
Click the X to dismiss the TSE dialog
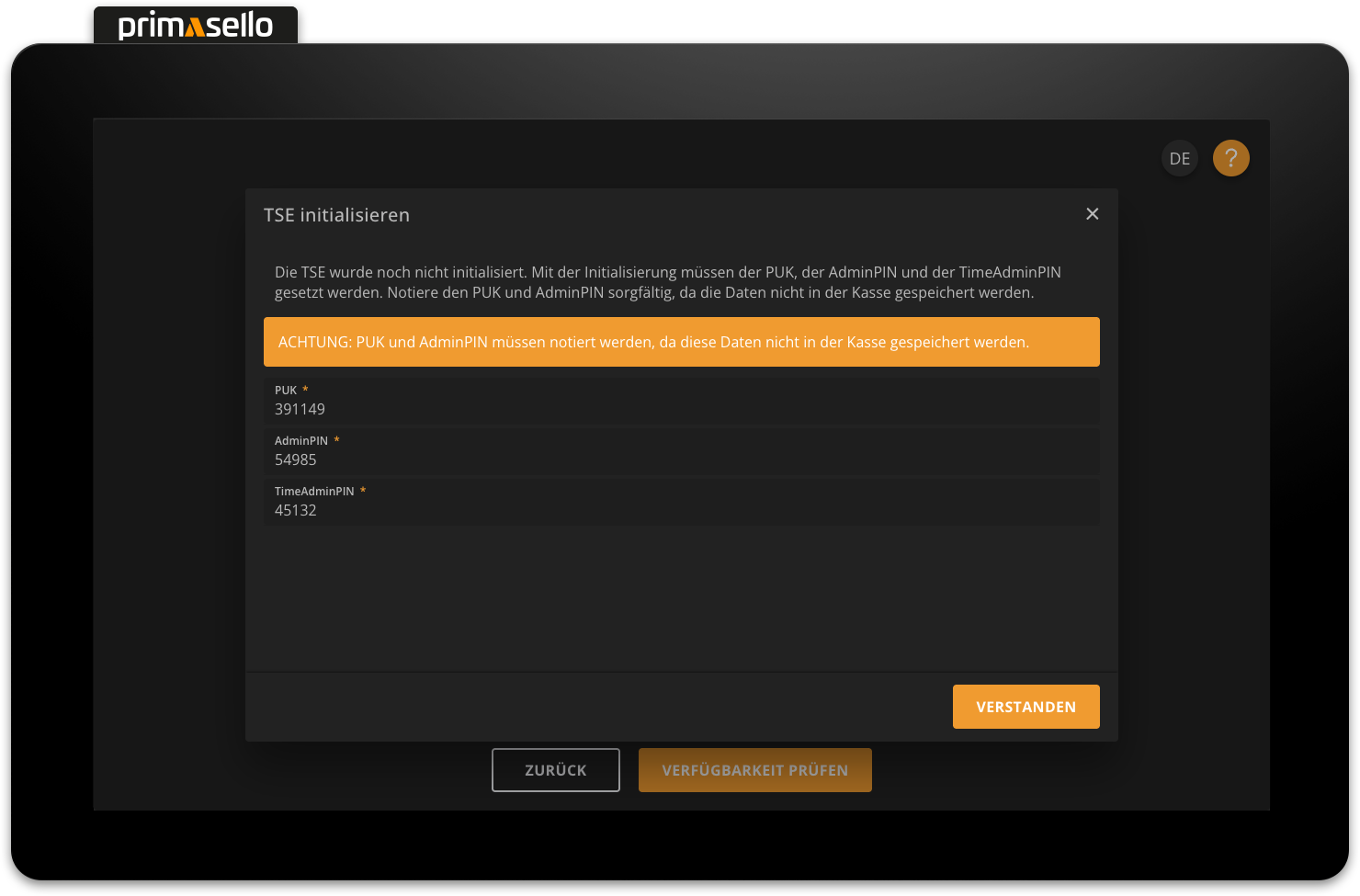pos(1092,213)
